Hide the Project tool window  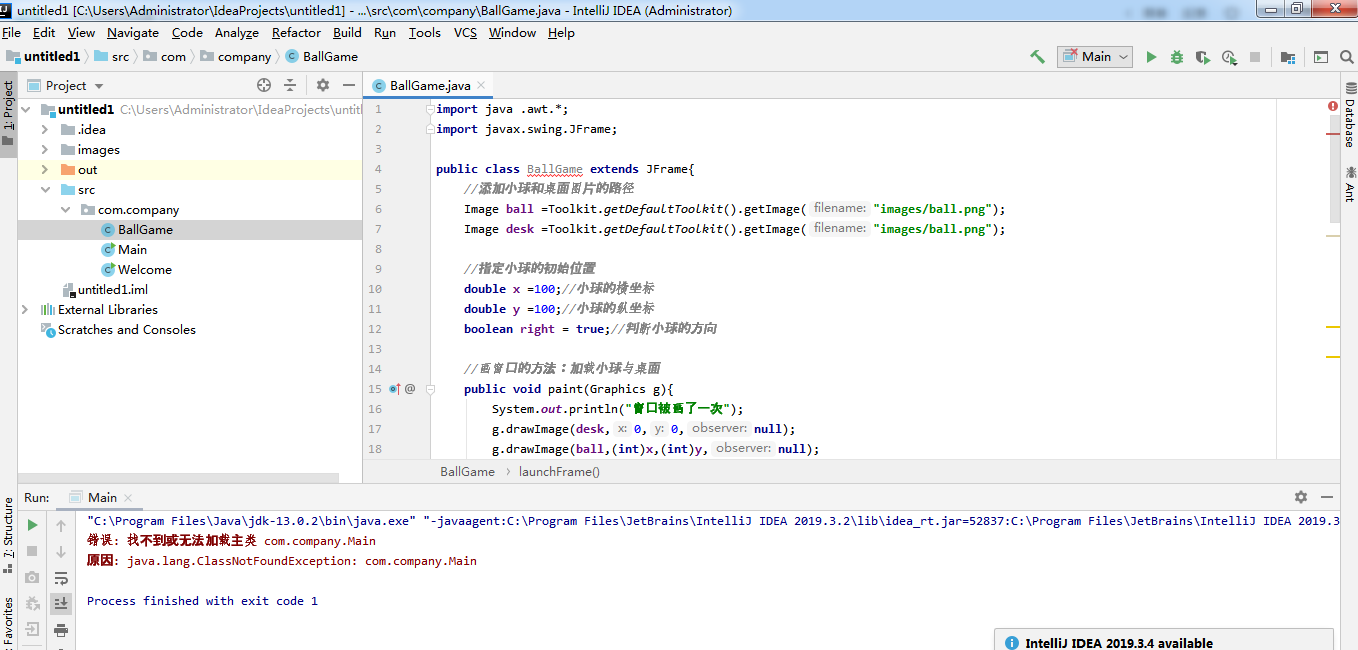coord(349,85)
